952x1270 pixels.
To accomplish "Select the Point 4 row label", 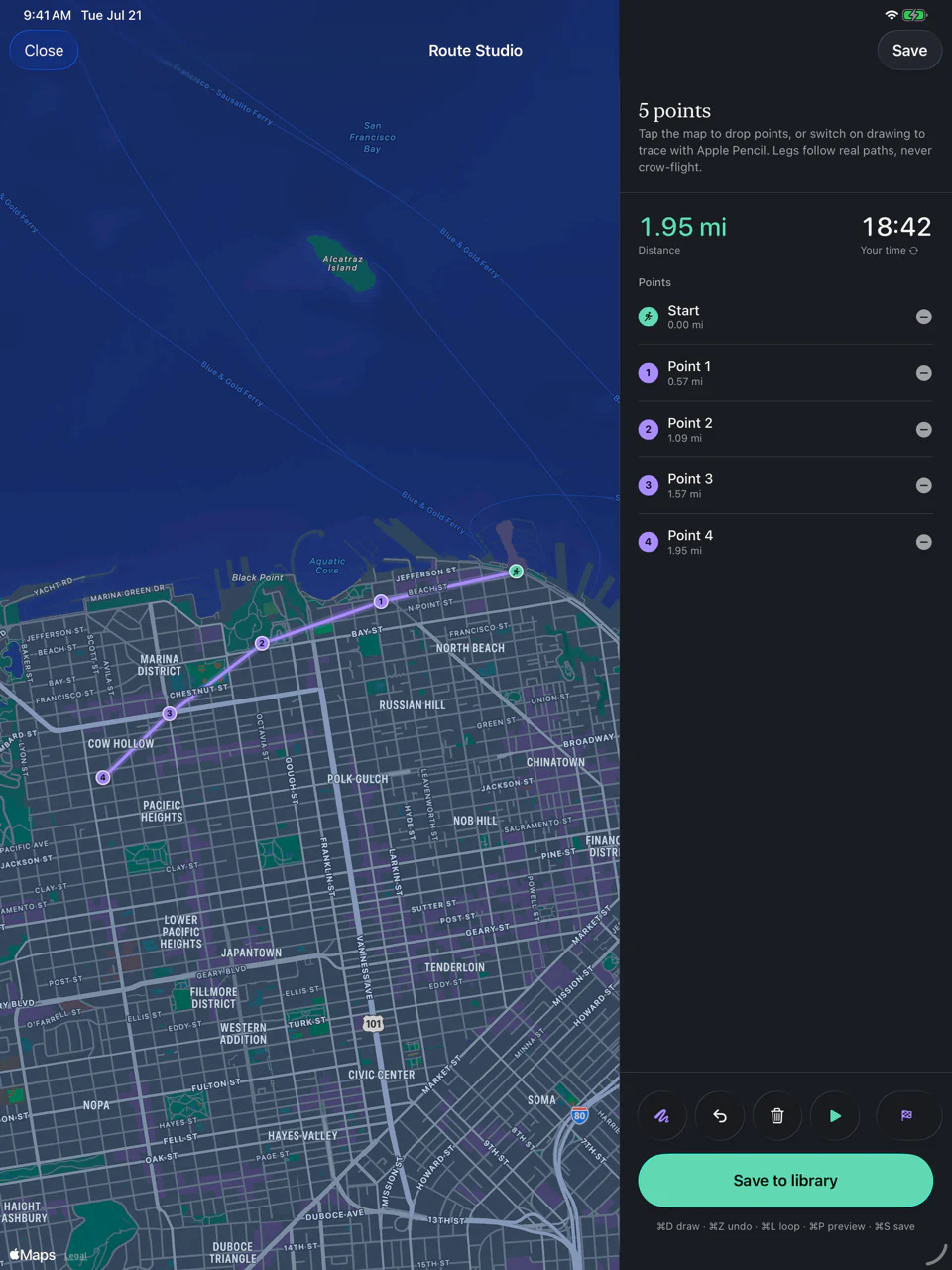I will pos(690,536).
